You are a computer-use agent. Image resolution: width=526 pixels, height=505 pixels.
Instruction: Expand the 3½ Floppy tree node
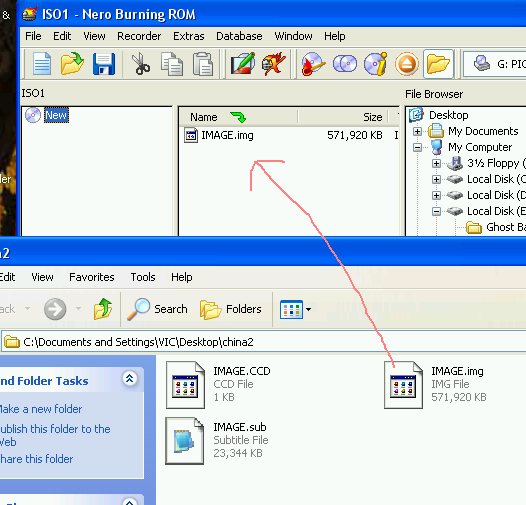[x=436, y=163]
